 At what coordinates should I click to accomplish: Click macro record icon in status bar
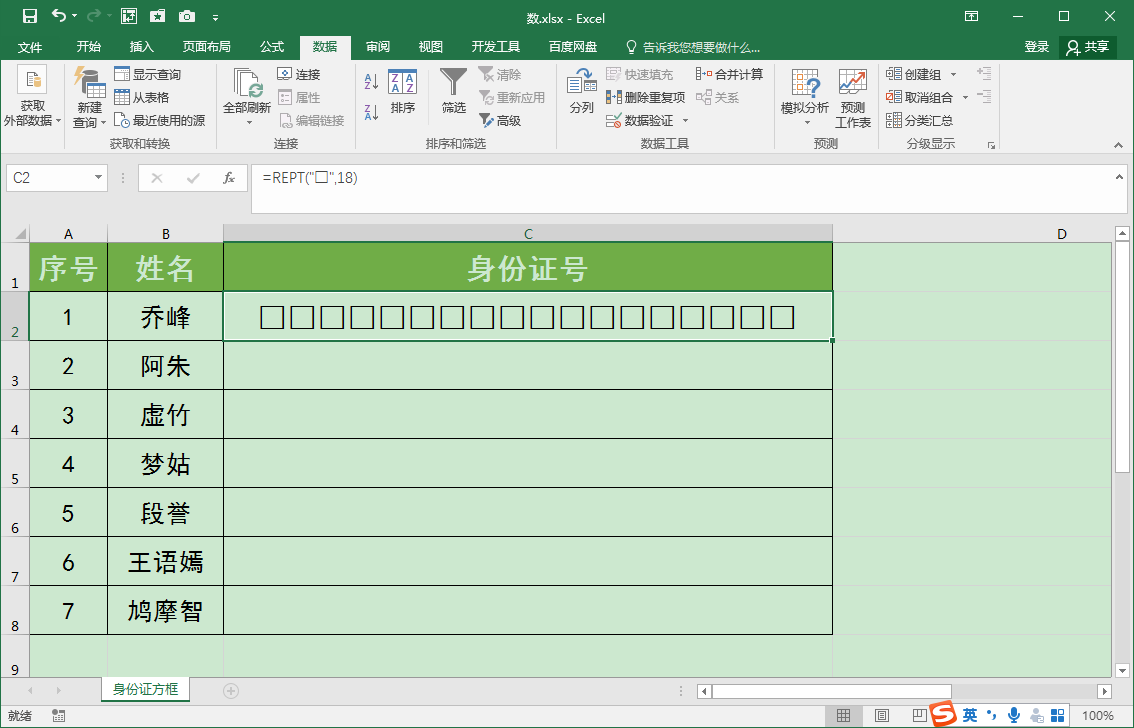(x=59, y=716)
